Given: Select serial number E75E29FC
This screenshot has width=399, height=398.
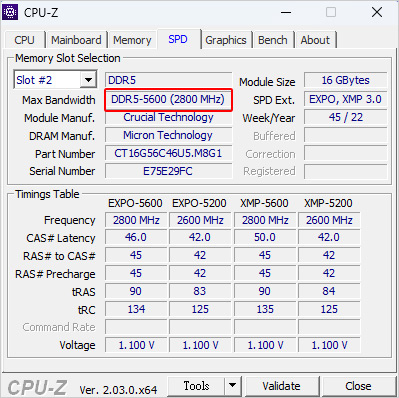Looking at the screenshot, I should 168,171.
